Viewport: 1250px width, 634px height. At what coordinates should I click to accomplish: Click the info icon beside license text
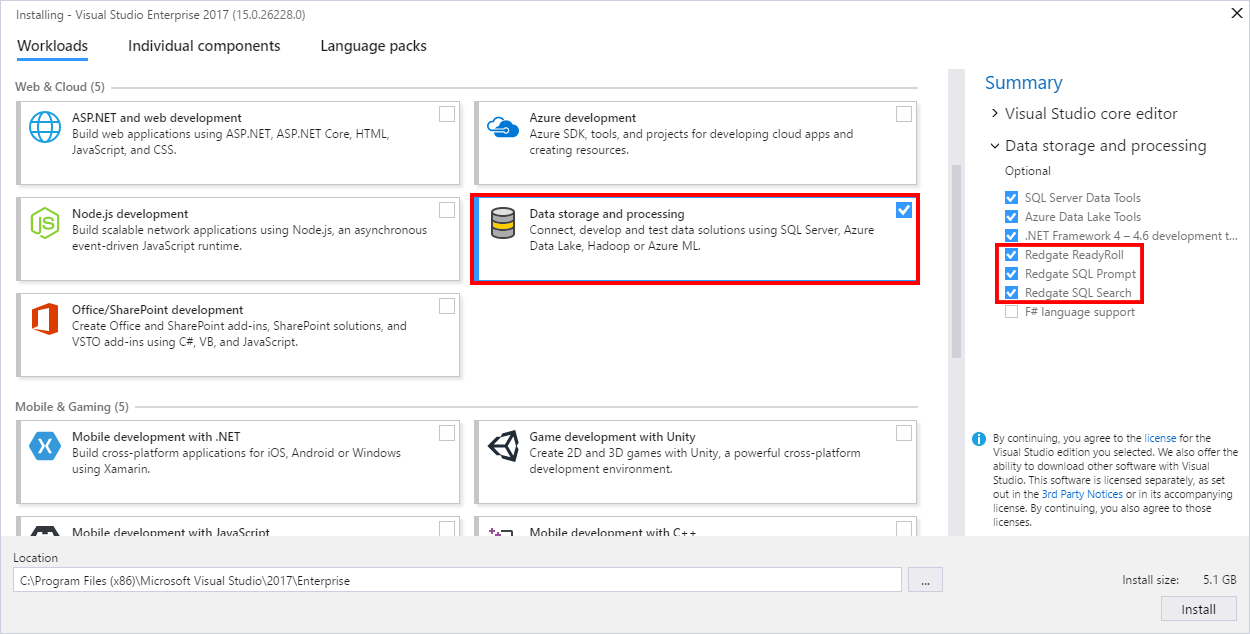[x=979, y=439]
